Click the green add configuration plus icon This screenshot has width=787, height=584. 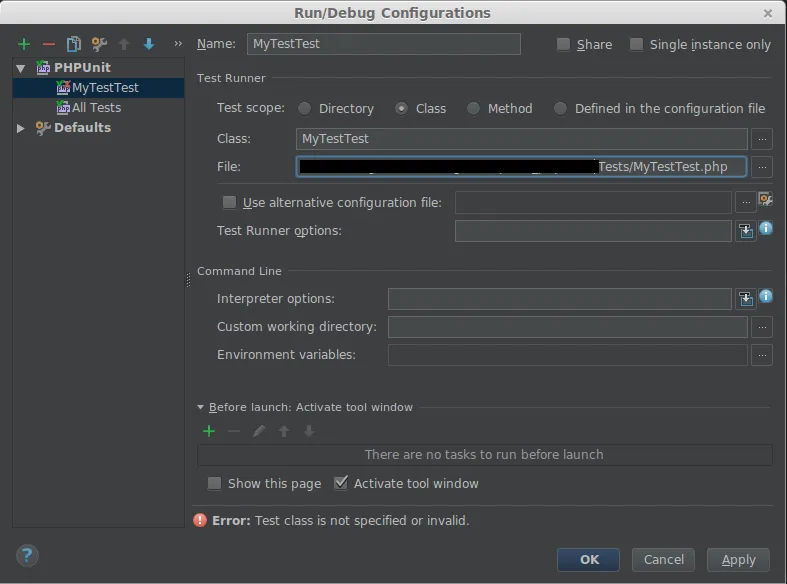24,44
